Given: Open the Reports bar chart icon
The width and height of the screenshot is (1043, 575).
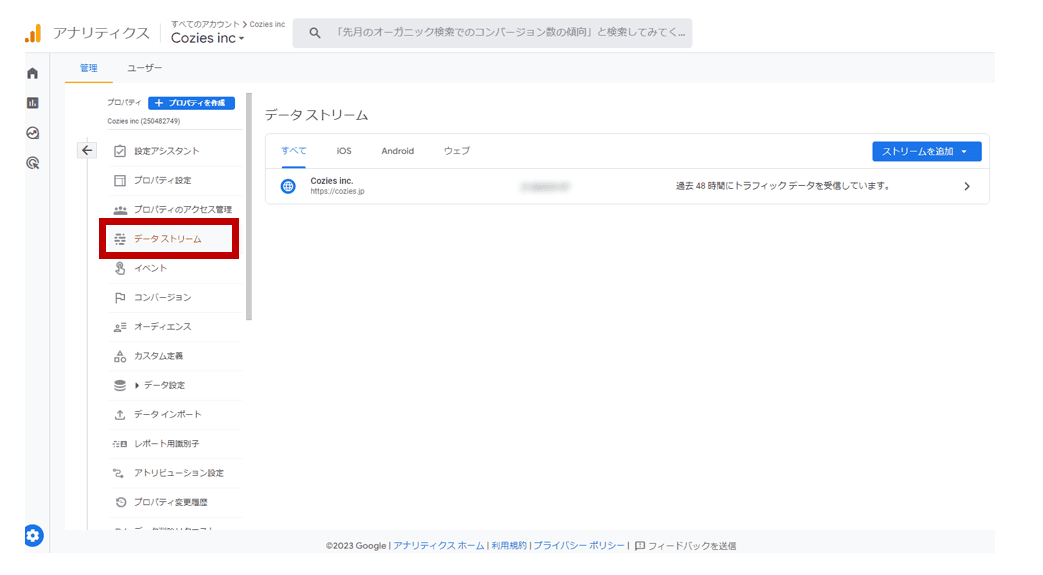Looking at the screenshot, I should tap(33, 102).
